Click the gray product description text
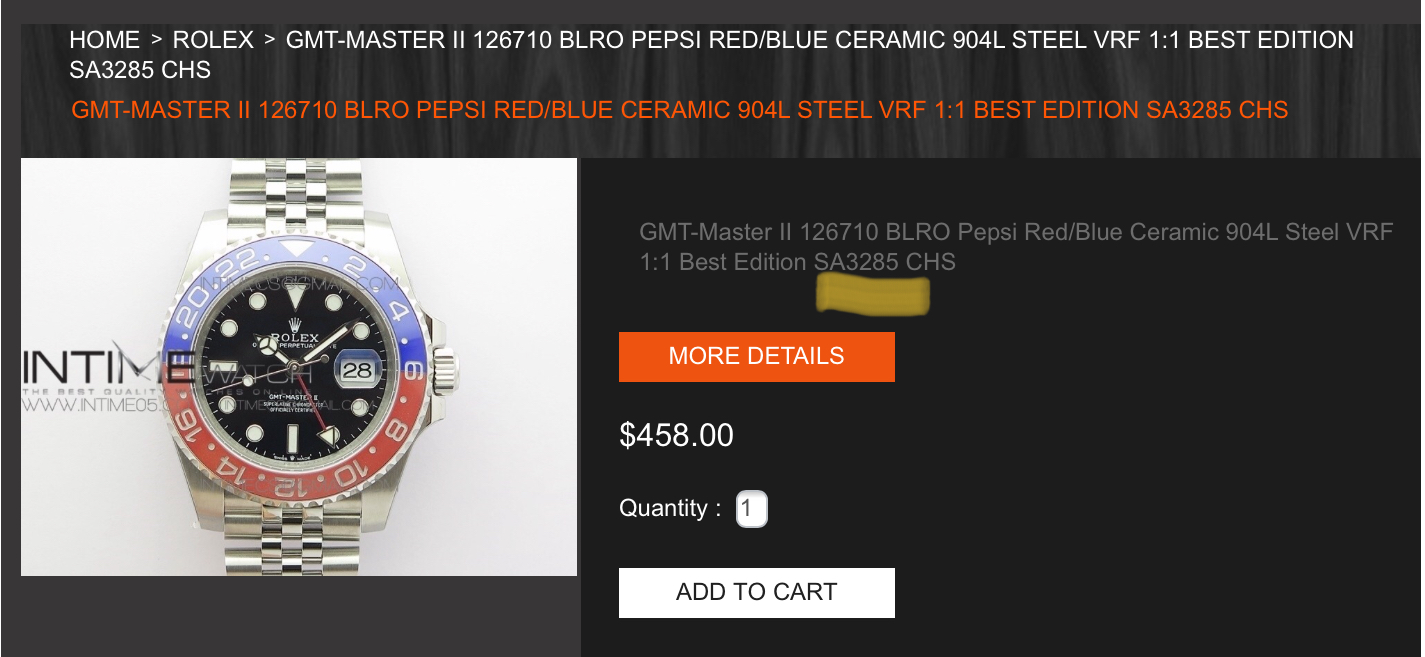 (x=1015, y=247)
